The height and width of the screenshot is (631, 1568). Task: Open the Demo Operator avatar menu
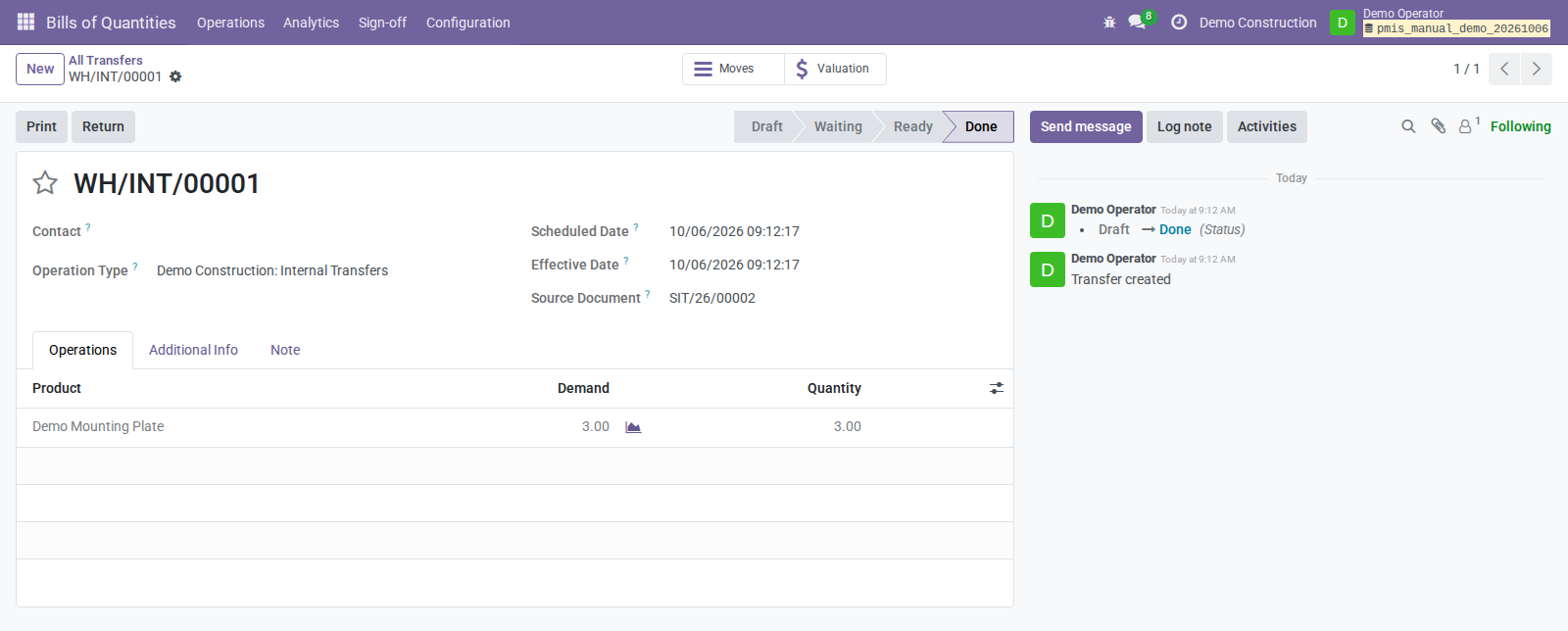point(1343,22)
